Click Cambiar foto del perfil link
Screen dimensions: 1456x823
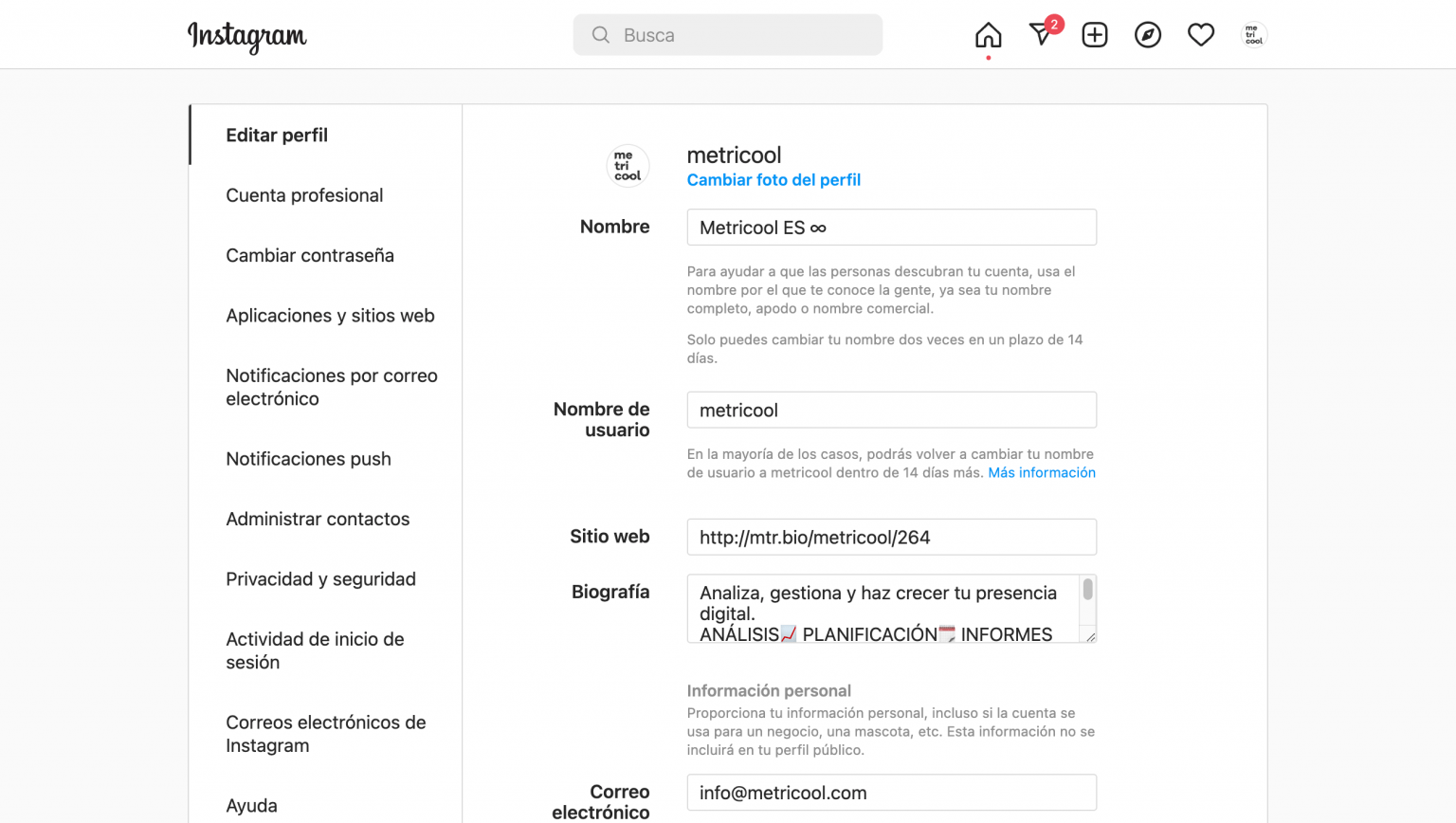point(773,179)
